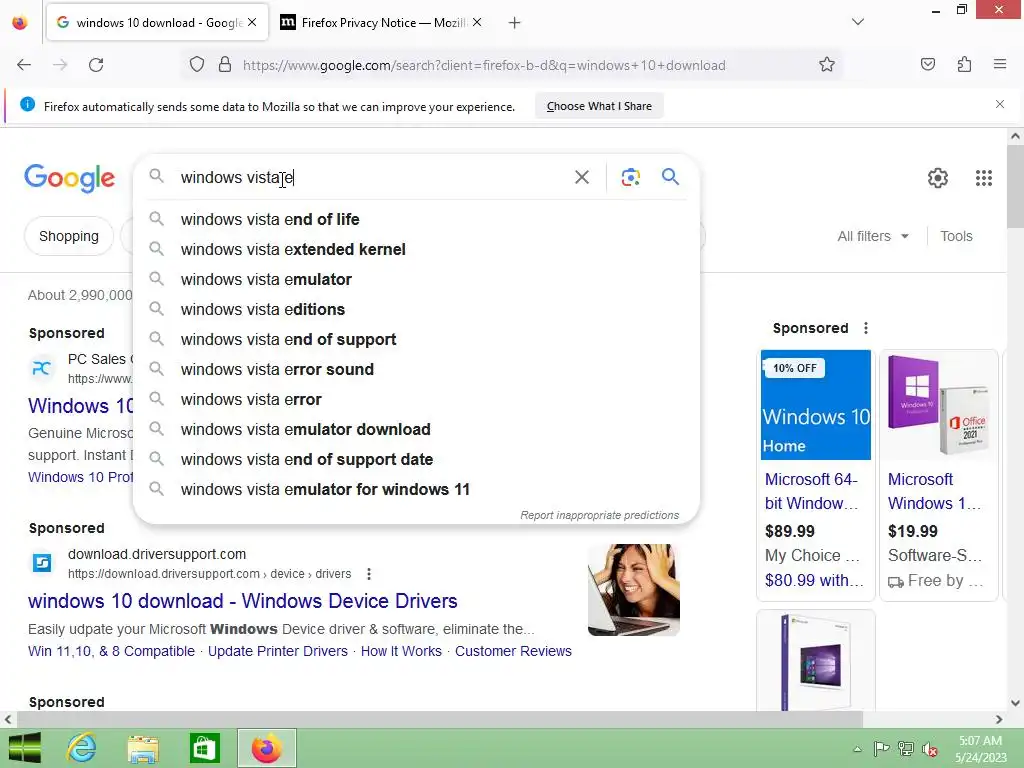Open How It Works link
The width and height of the screenshot is (1024, 768).
(x=401, y=651)
